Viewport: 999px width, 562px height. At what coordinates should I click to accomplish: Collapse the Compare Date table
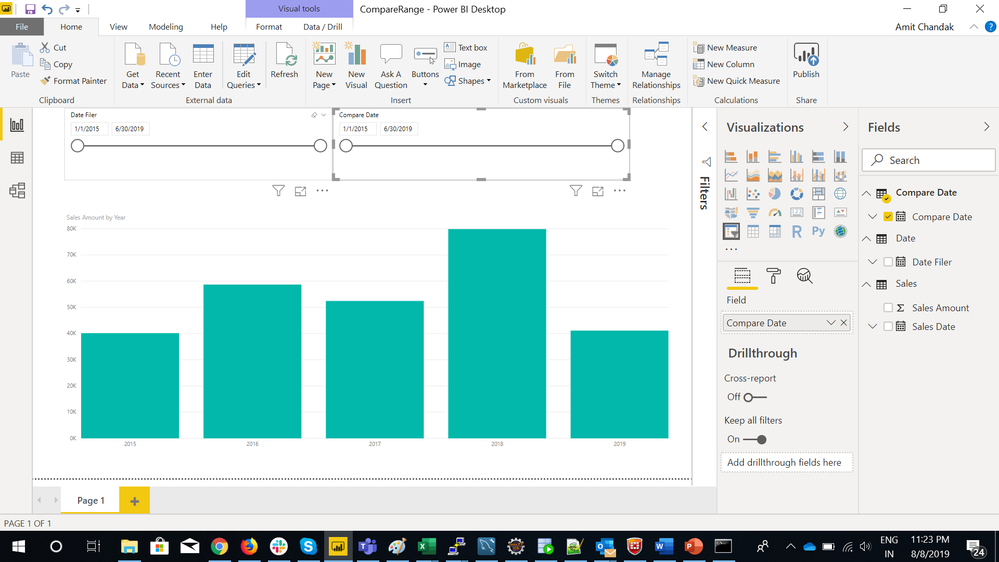pyautogui.click(x=866, y=193)
